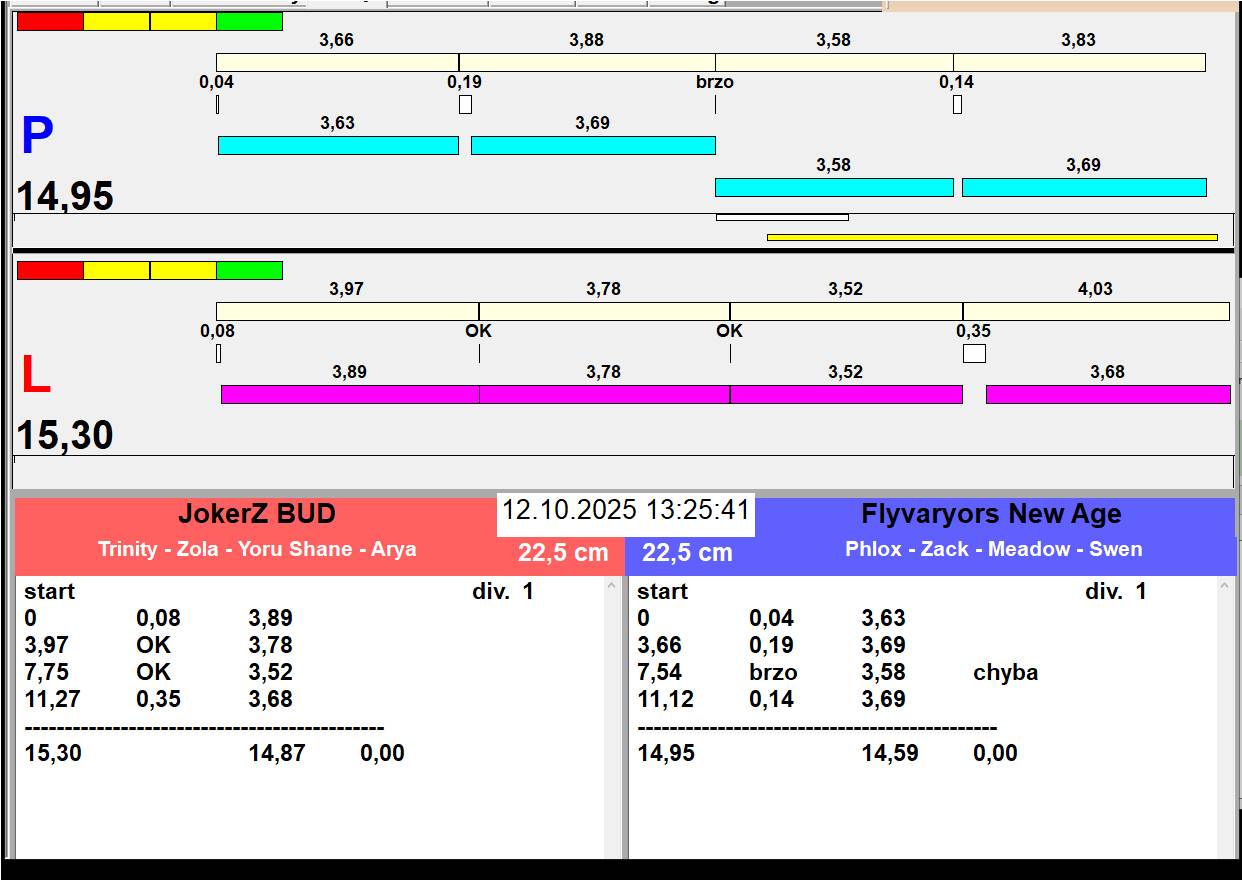The width and height of the screenshot is (1242, 880).
Task: Select the magenta 3,52 run bar
Action: click(846, 394)
